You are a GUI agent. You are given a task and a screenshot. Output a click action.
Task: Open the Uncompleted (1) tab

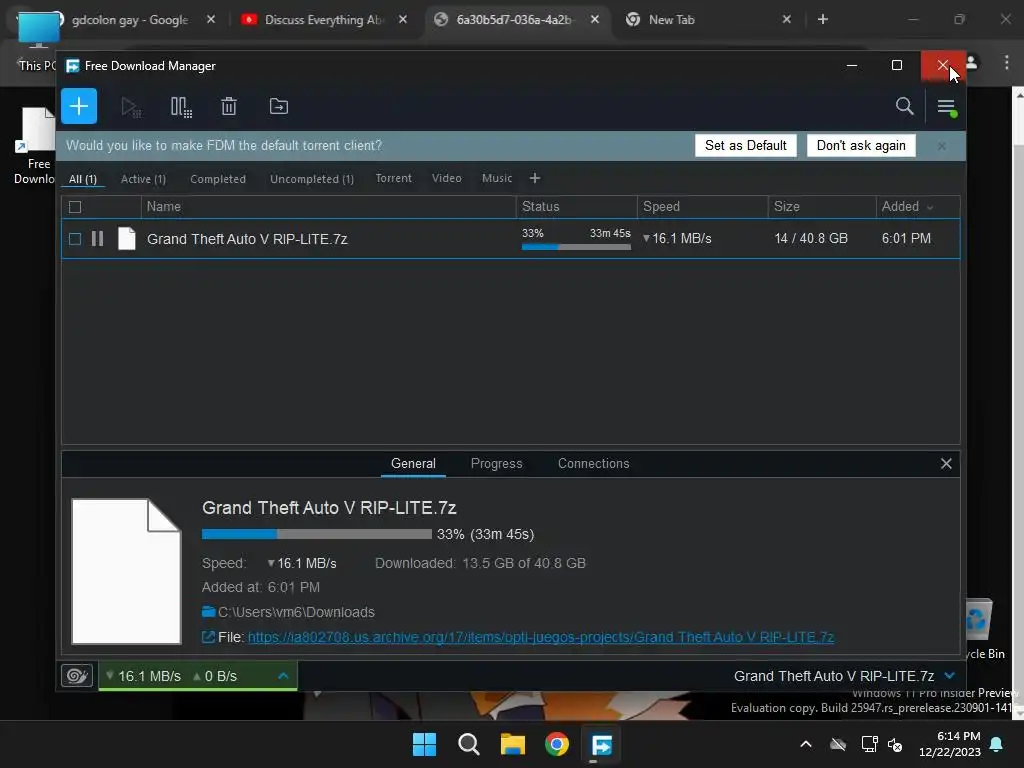pos(312,179)
